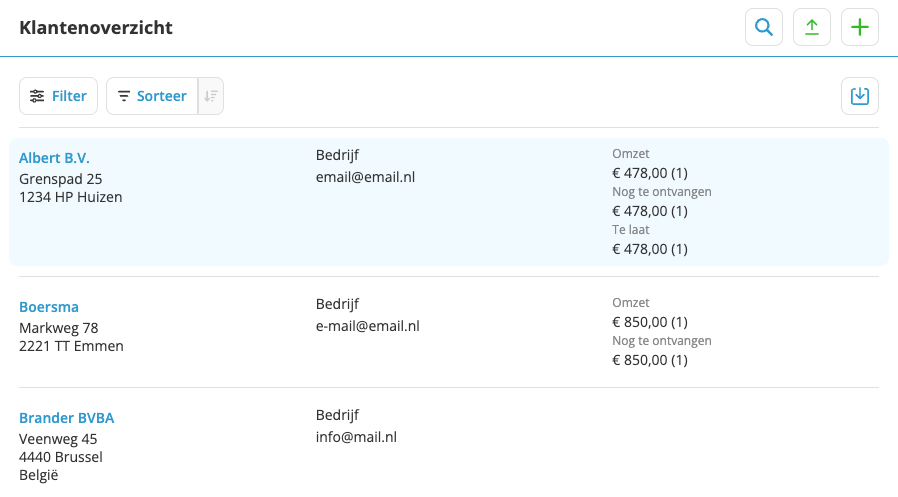Open customer Albert B.V.
The height and width of the screenshot is (497, 898).
(54, 158)
